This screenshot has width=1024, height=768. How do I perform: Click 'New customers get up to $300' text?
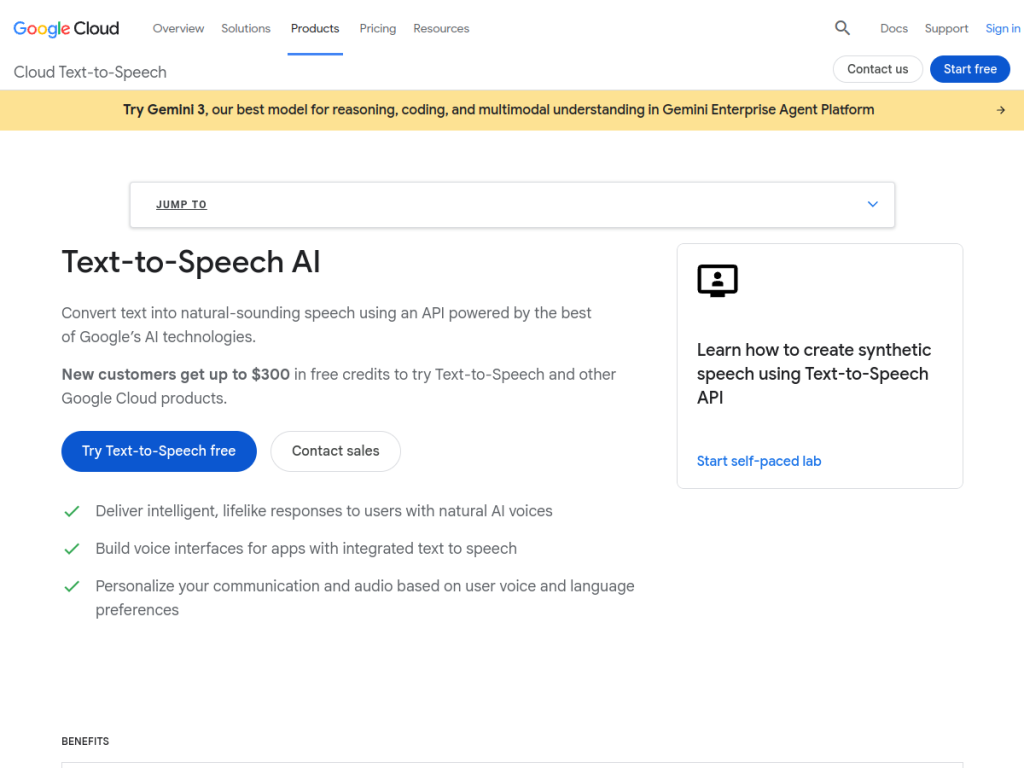click(176, 375)
